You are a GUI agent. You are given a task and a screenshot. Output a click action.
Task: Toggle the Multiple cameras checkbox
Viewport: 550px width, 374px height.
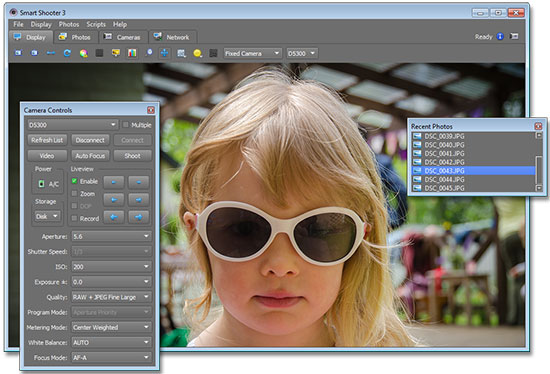coord(125,125)
